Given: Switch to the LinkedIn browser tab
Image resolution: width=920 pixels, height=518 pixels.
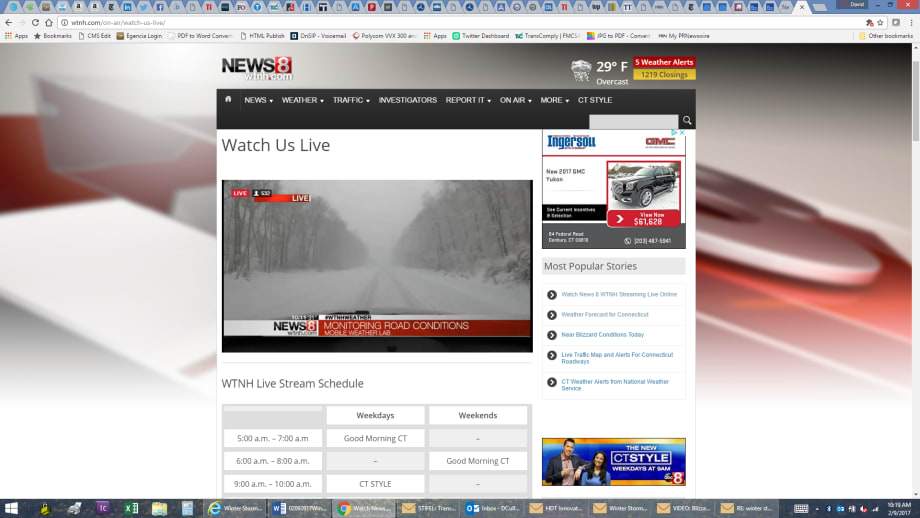Looking at the screenshot, I should 127,7.
